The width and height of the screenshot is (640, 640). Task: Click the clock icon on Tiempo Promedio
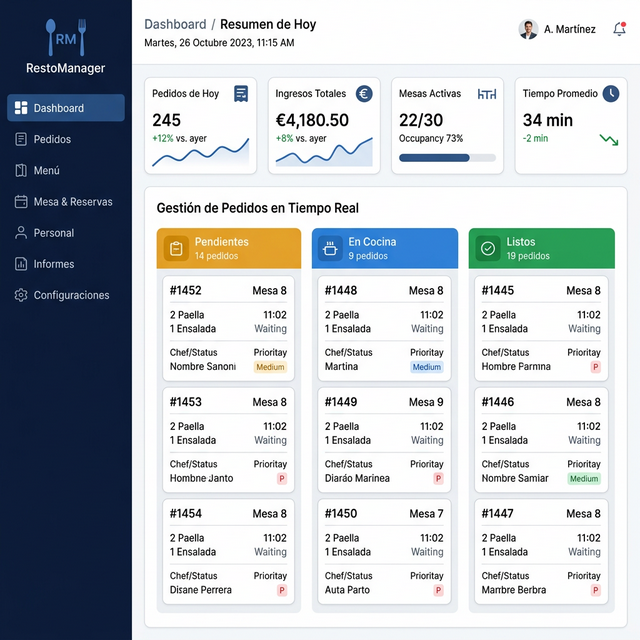click(x=610, y=94)
